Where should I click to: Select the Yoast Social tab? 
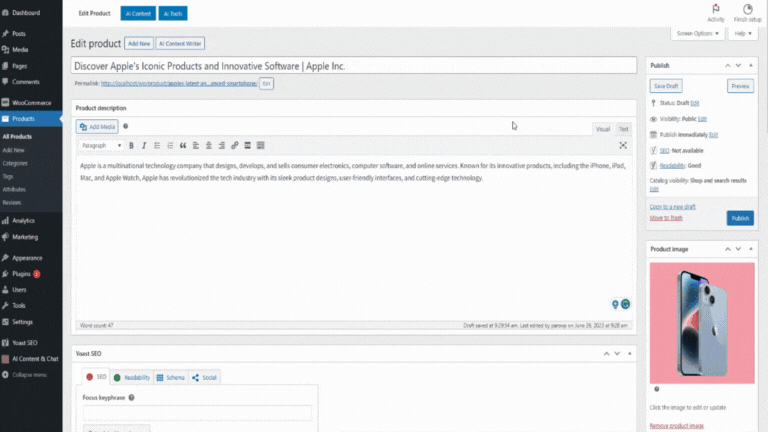204,377
